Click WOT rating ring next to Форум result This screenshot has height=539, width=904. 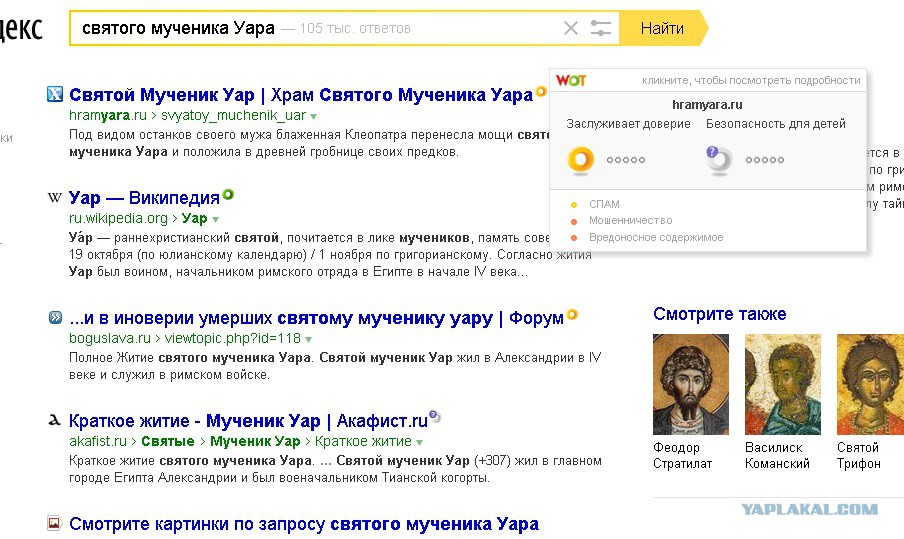[572, 314]
